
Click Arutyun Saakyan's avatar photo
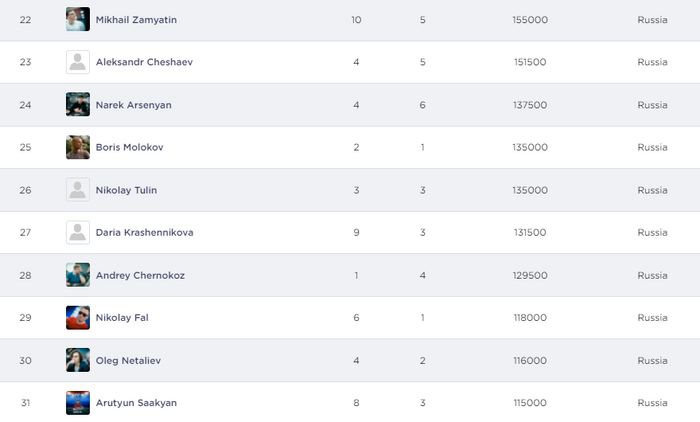(x=78, y=402)
